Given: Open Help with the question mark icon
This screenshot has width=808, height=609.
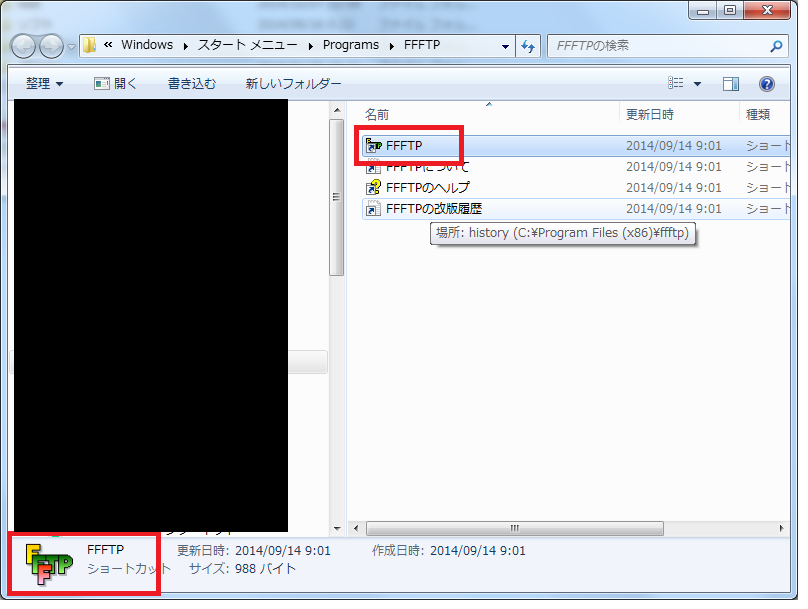Looking at the screenshot, I should (x=767, y=84).
